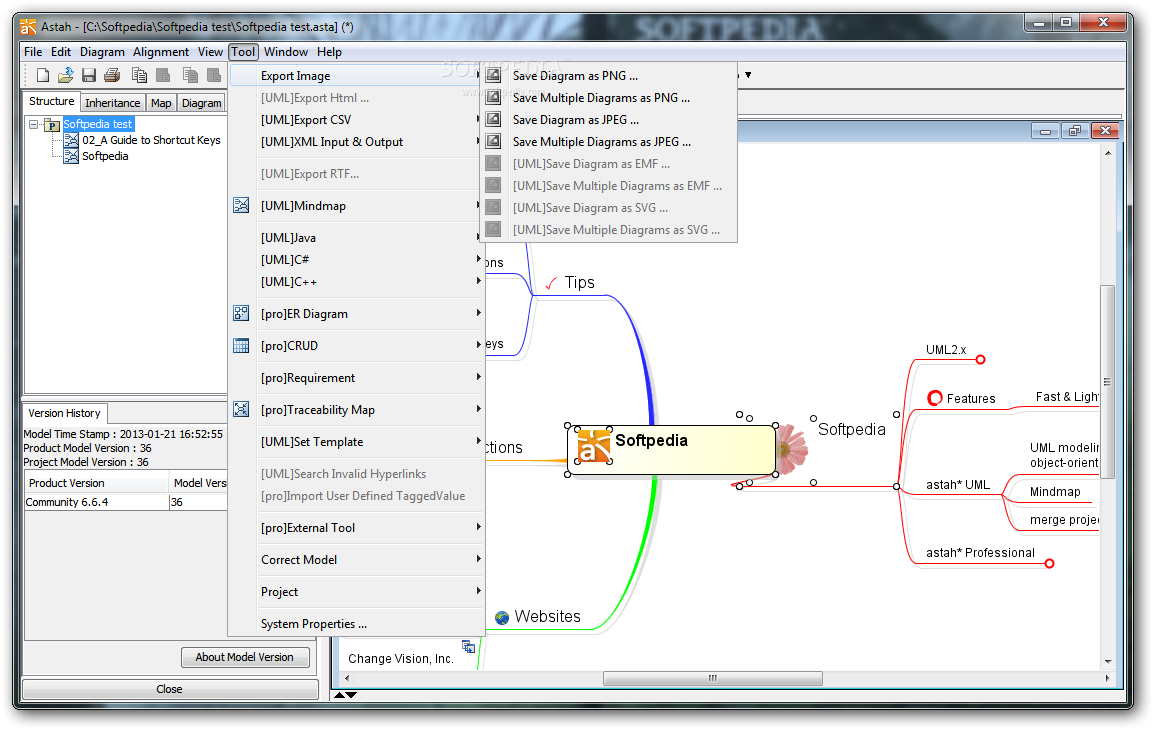Click the Traceability Map menu icon

pyautogui.click(x=241, y=409)
